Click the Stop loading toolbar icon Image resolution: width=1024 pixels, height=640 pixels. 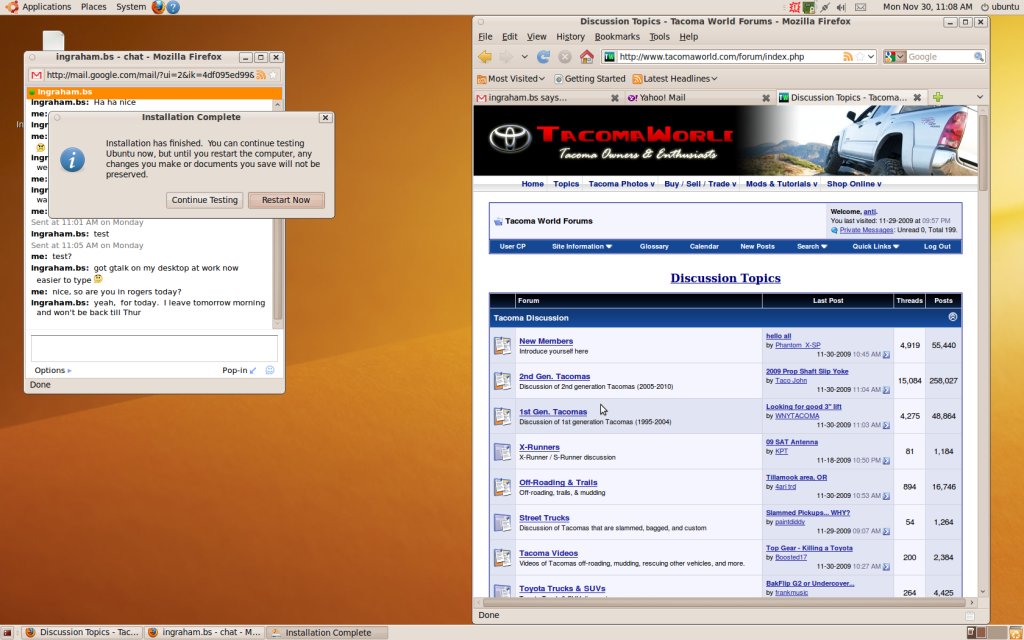coord(565,57)
